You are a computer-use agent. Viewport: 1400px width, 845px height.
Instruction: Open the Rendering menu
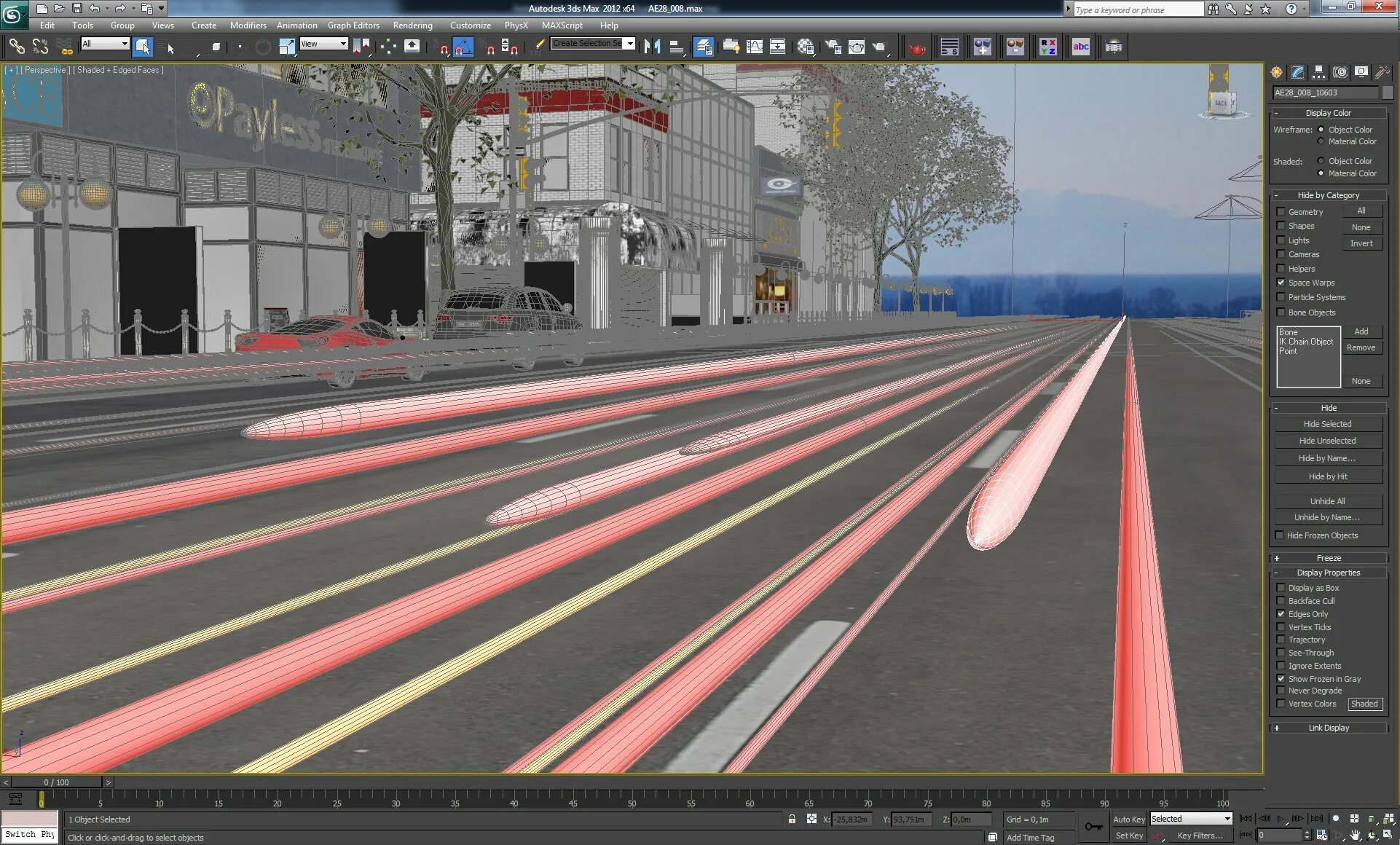pos(412,25)
